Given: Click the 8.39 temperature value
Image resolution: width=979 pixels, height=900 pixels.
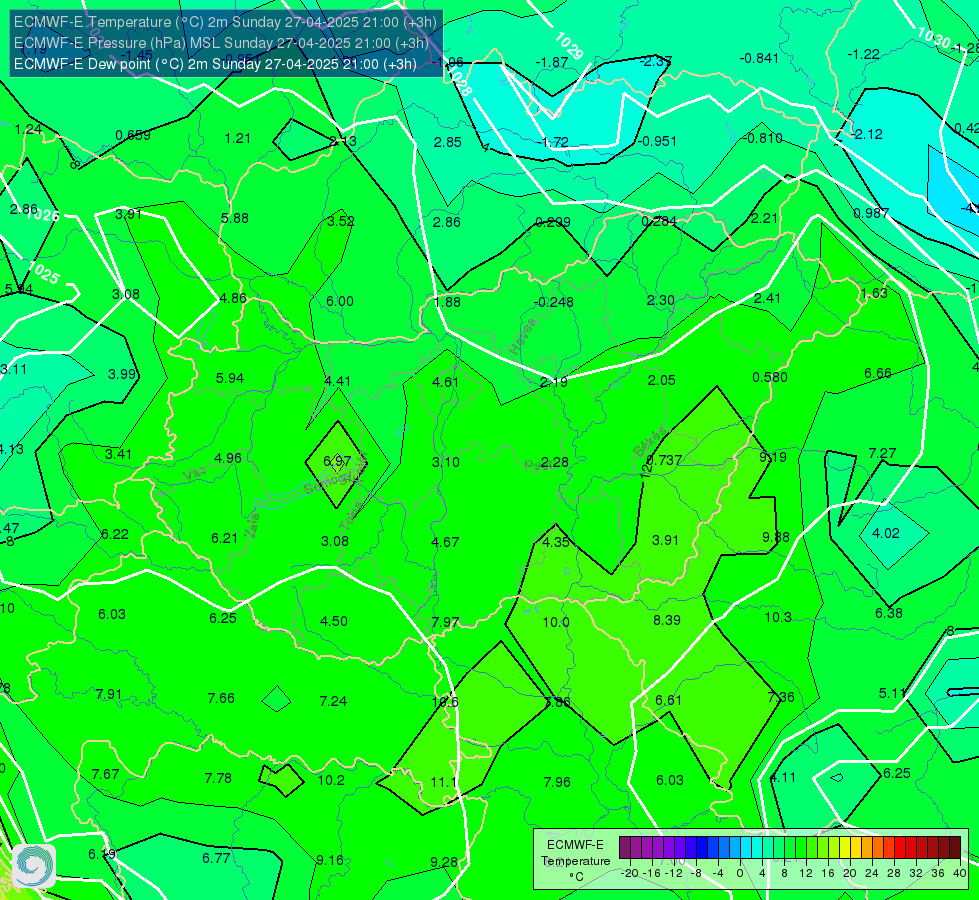Looking at the screenshot, I should coord(667,620).
